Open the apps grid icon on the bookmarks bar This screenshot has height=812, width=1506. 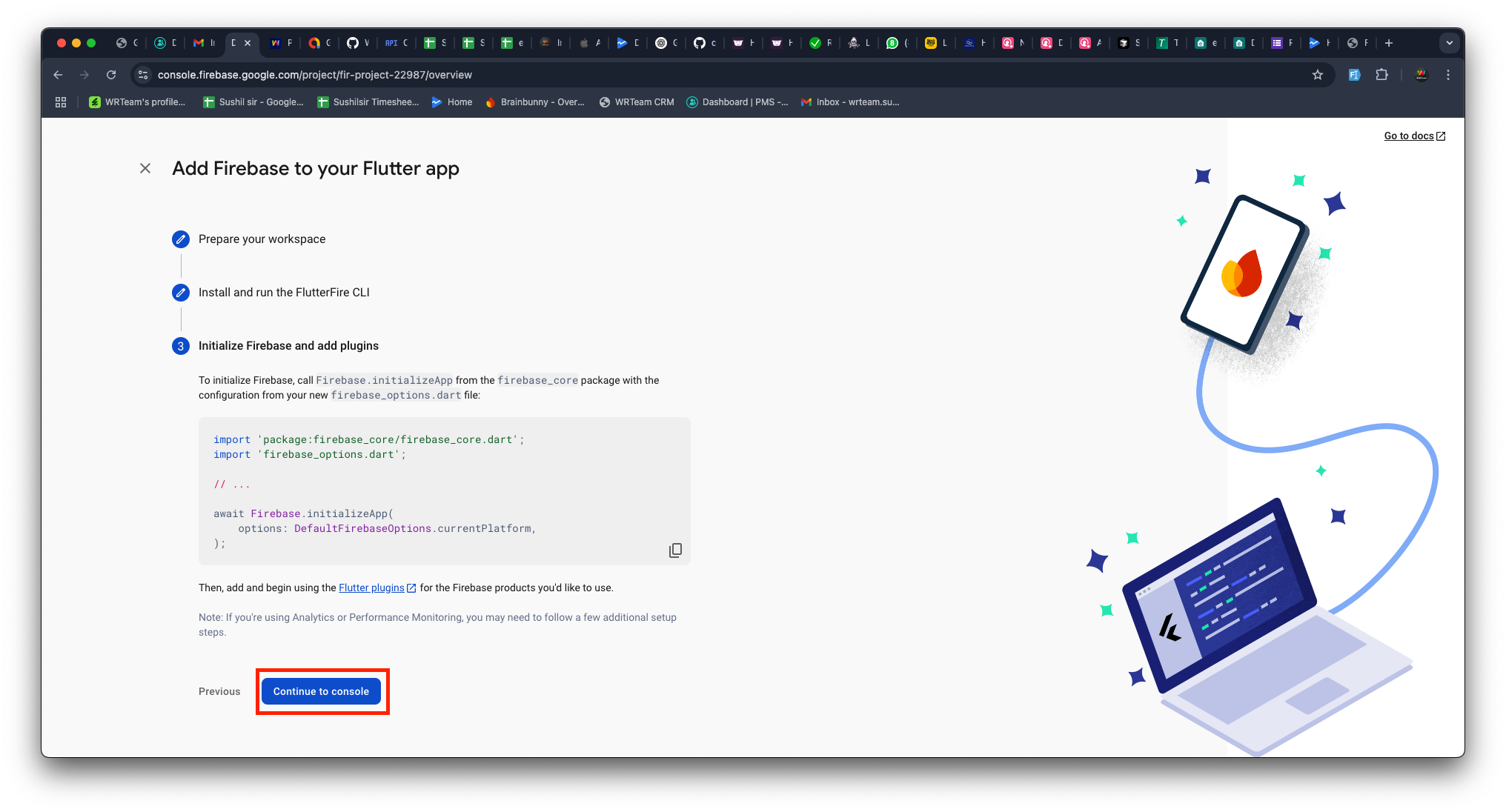tap(61, 101)
